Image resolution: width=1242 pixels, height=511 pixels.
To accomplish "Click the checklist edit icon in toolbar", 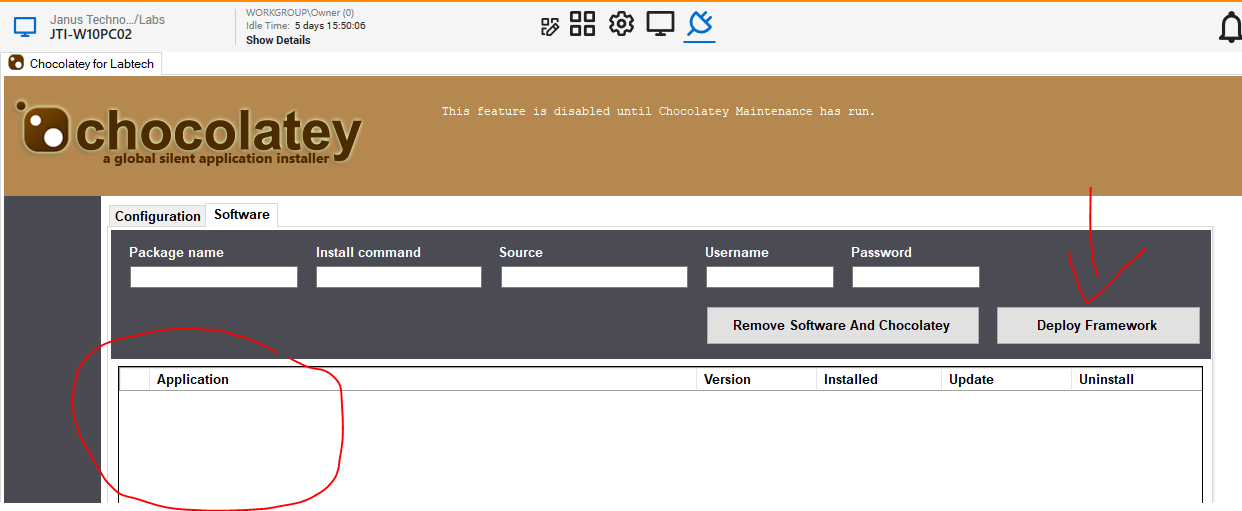I will coord(549,26).
